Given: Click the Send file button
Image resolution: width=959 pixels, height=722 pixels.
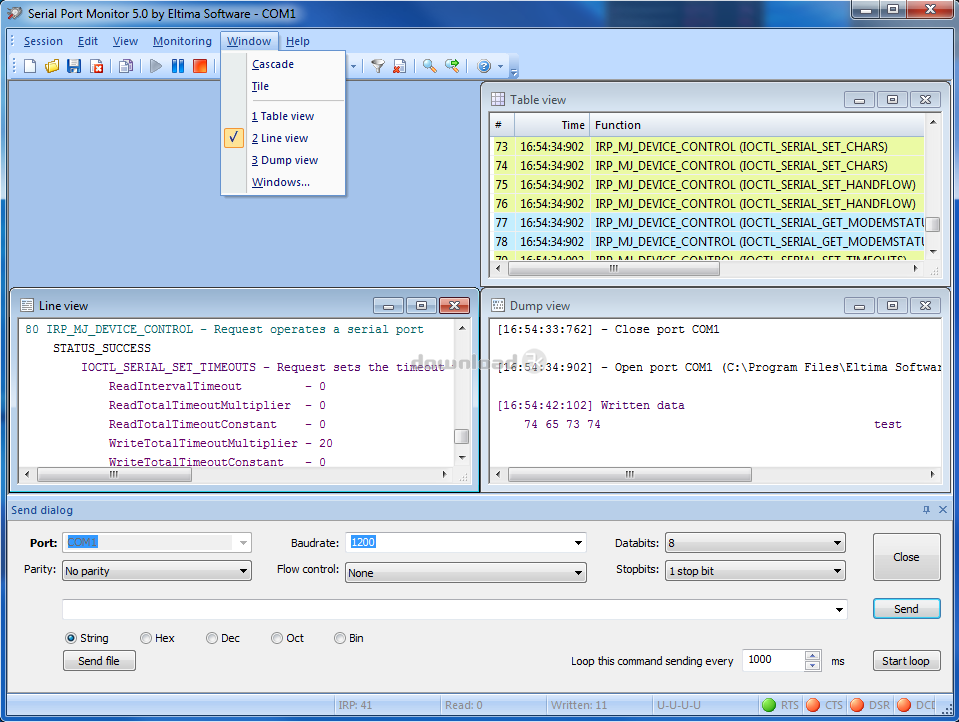Looking at the screenshot, I should tap(99, 661).
